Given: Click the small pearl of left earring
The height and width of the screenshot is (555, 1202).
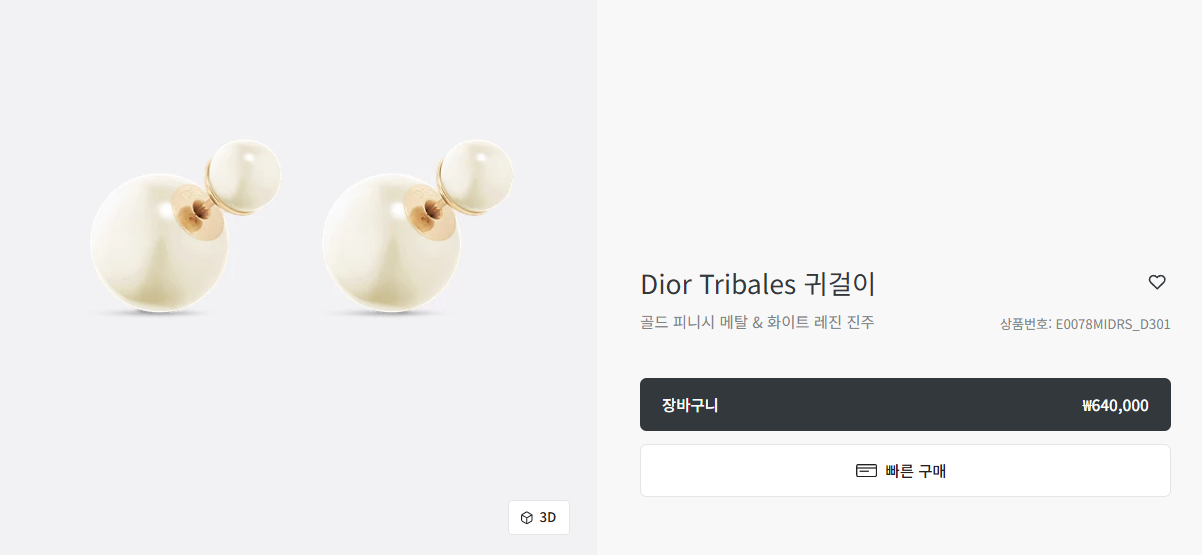Looking at the screenshot, I should coord(245,175).
